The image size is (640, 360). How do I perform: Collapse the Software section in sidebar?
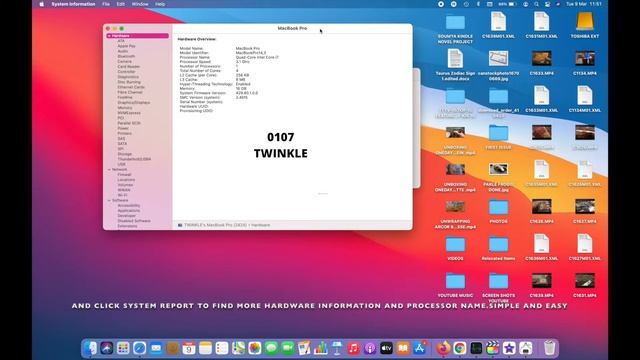(x=109, y=200)
